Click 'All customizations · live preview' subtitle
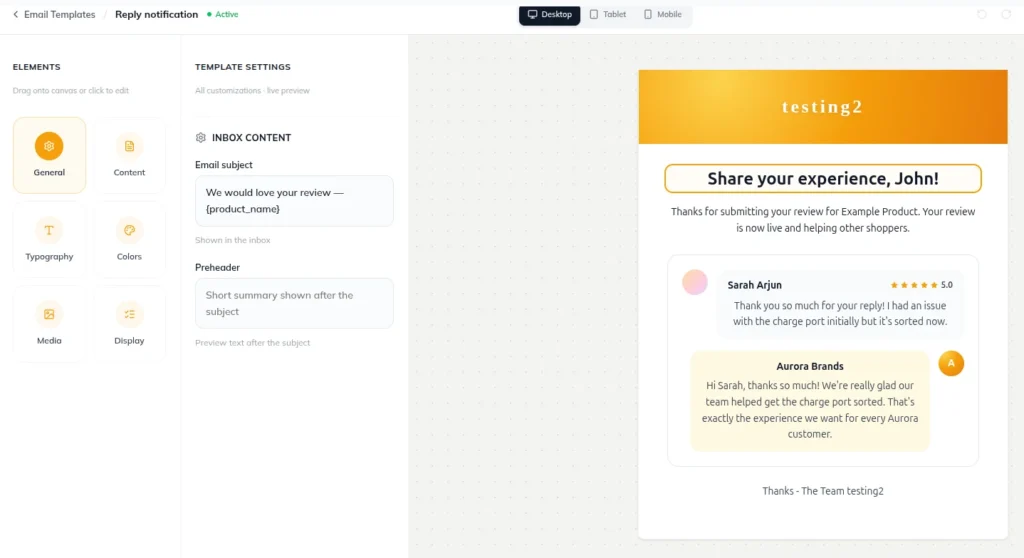The width and height of the screenshot is (1024, 558). tap(252, 90)
